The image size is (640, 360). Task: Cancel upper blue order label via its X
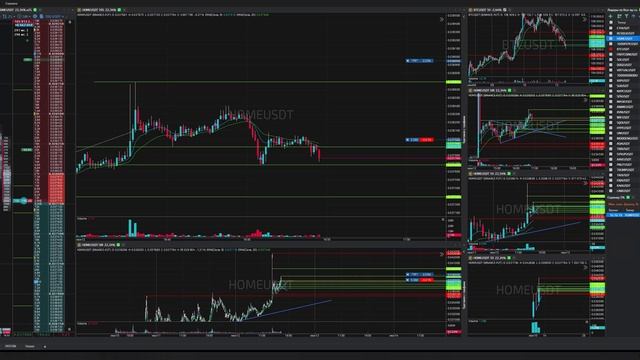407,61
